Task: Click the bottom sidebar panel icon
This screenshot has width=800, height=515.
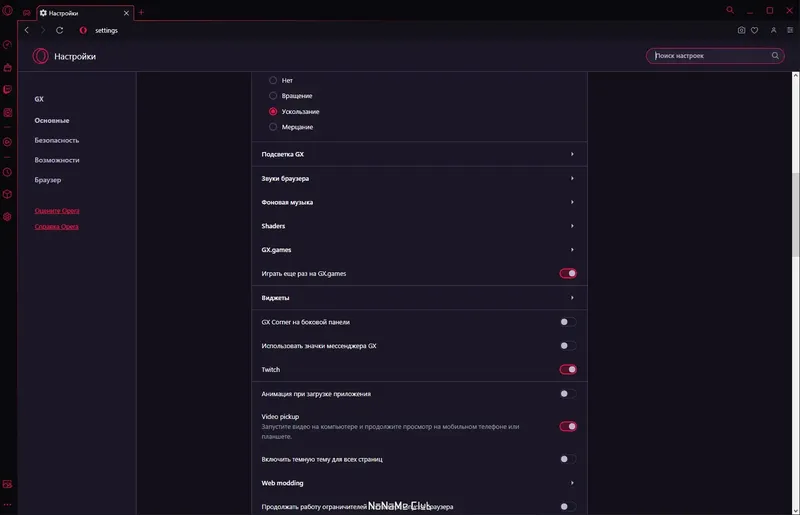Action: point(7,484)
